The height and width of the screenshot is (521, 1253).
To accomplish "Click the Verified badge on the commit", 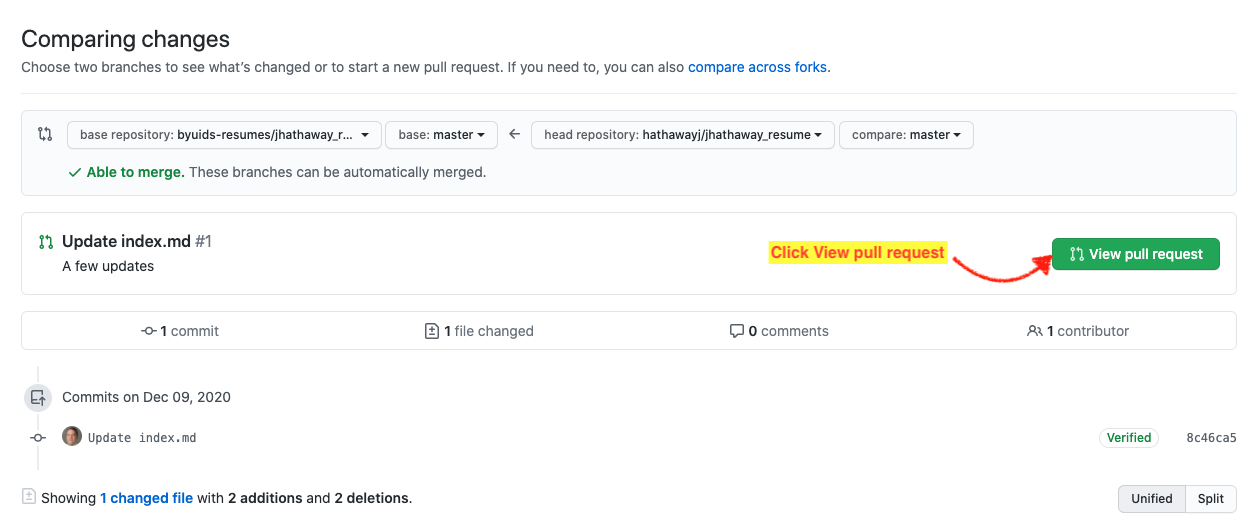I will (1129, 438).
